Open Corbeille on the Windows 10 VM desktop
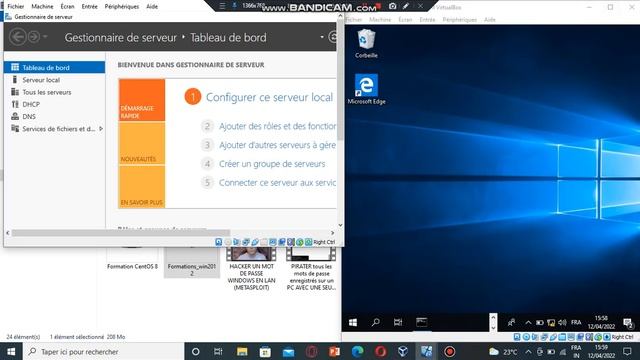This screenshot has width=640, height=360. (x=366, y=43)
